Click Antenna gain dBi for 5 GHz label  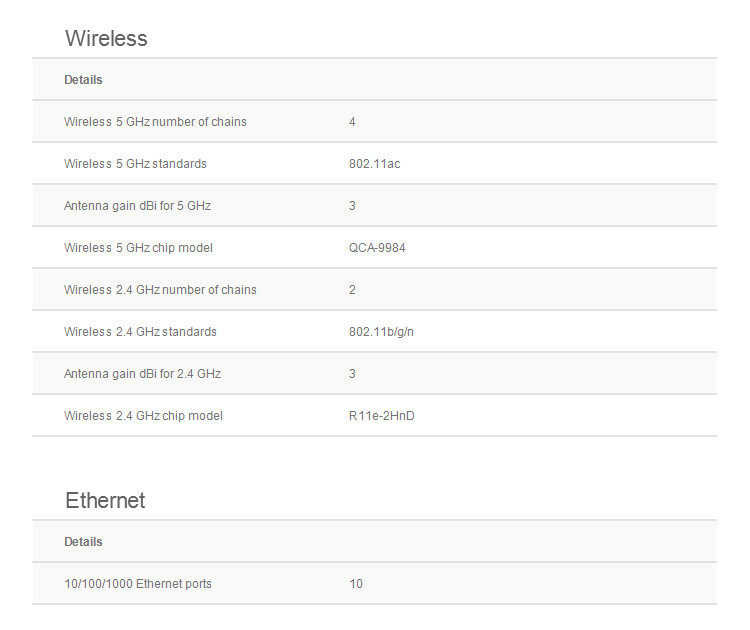pyautogui.click(x=137, y=206)
